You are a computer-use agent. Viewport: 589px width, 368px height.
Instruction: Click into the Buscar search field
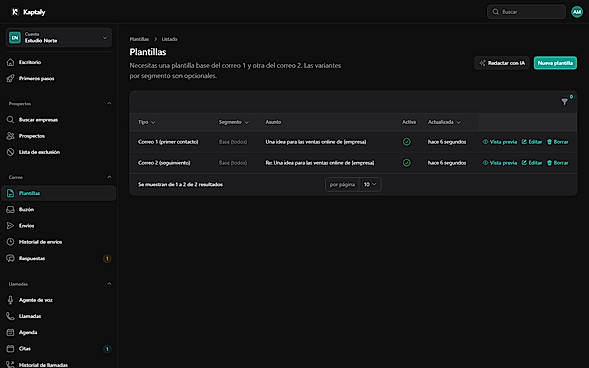tap(526, 12)
